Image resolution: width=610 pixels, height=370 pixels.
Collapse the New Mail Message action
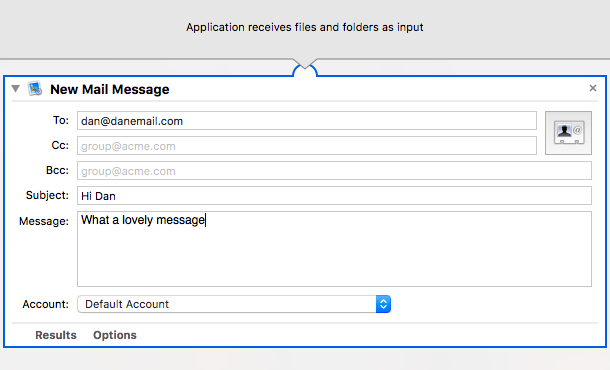click(x=16, y=89)
